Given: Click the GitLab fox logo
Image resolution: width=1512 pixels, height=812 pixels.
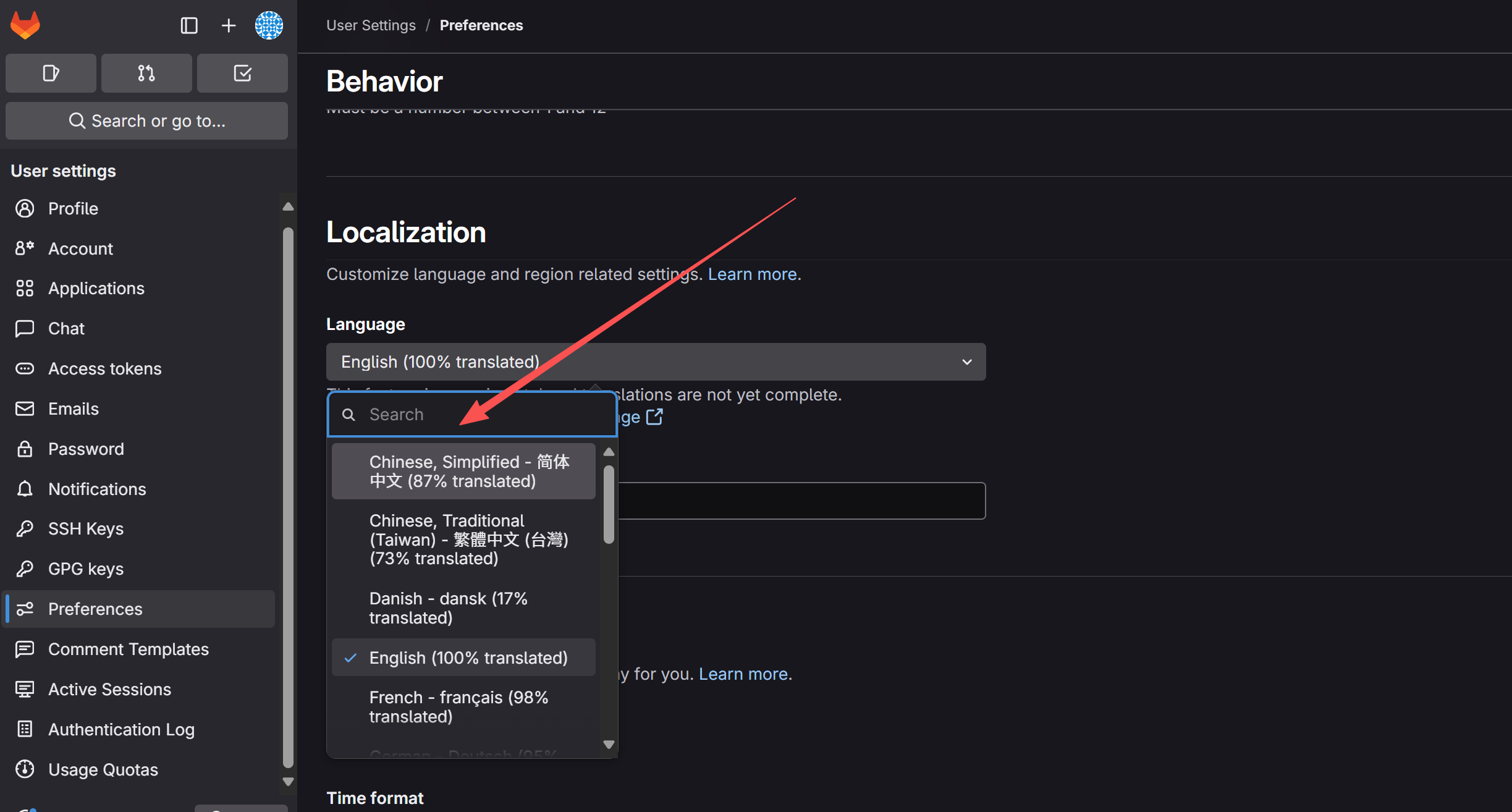Looking at the screenshot, I should (25, 25).
